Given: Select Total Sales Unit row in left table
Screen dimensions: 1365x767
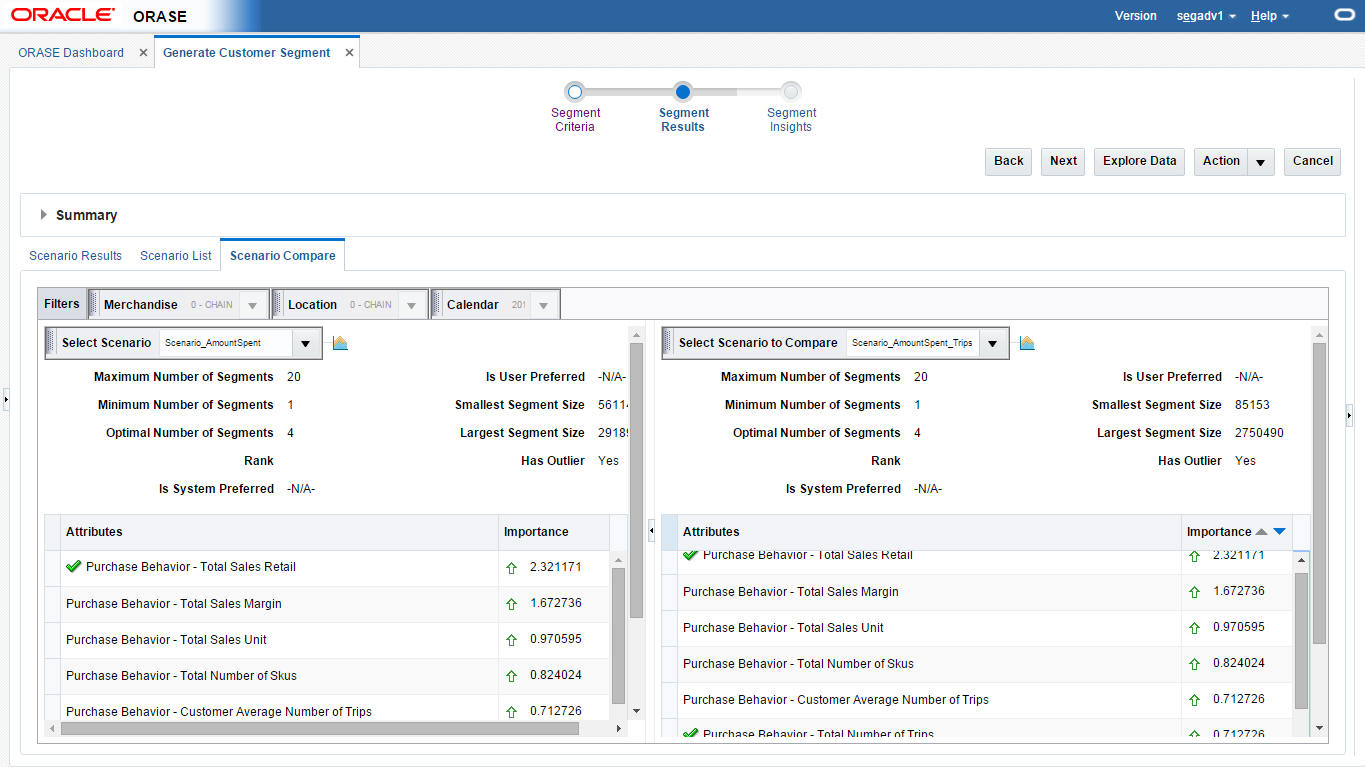Looking at the screenshot, I should [x=327, y=640].
